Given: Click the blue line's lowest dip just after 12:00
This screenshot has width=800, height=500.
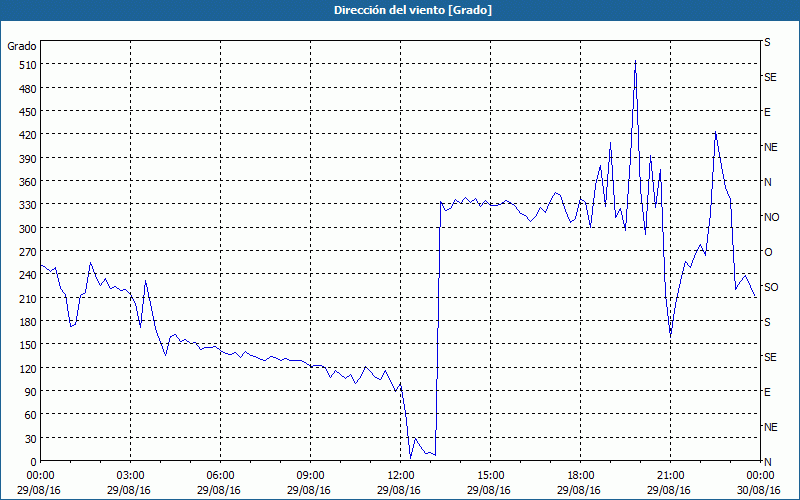Looking at the screenshot, I should 411,458.
